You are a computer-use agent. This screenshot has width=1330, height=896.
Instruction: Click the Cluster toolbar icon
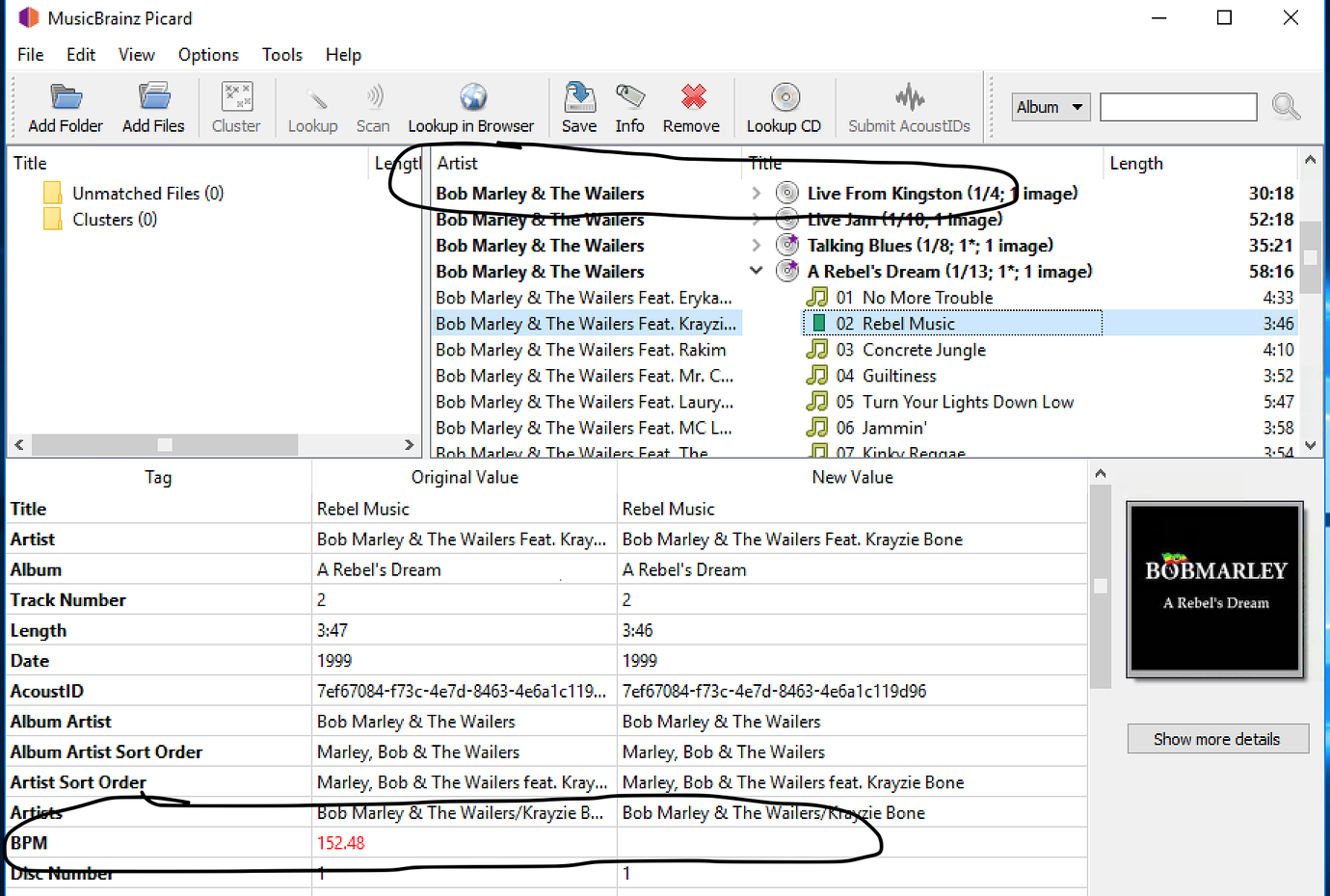pos(236,97)
